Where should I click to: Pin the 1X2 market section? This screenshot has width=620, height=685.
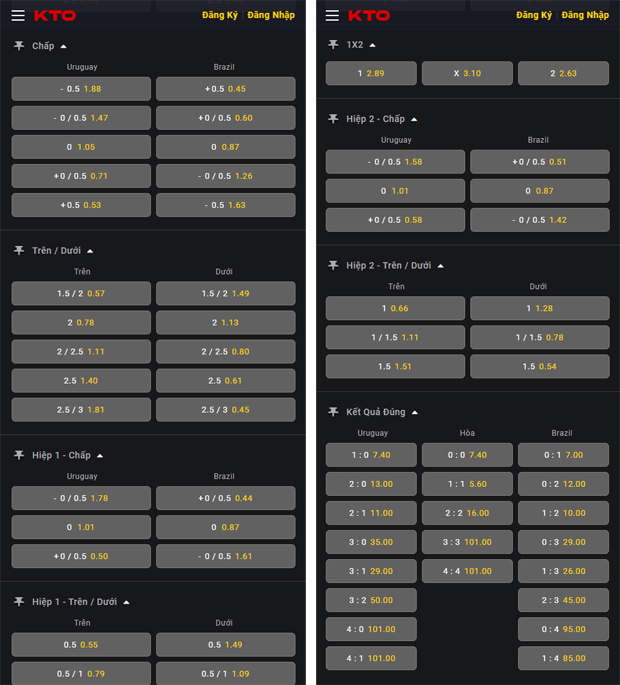pos(334,45)
